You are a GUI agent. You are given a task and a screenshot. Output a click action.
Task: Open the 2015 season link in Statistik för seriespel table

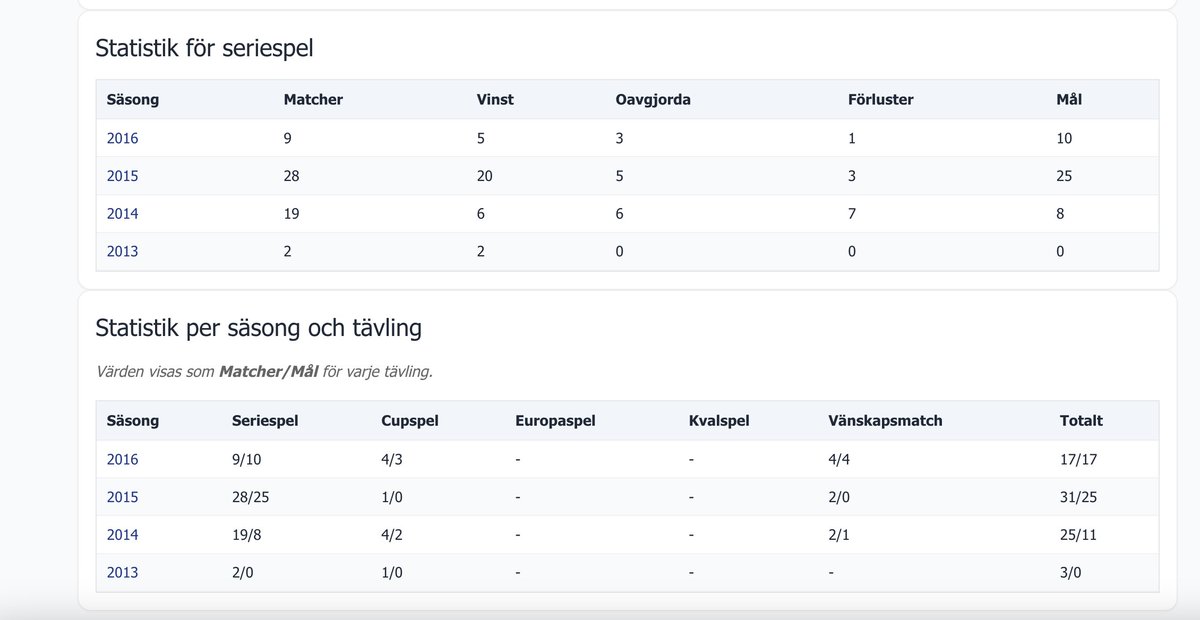pyautogui.click(x=122, y=176)
